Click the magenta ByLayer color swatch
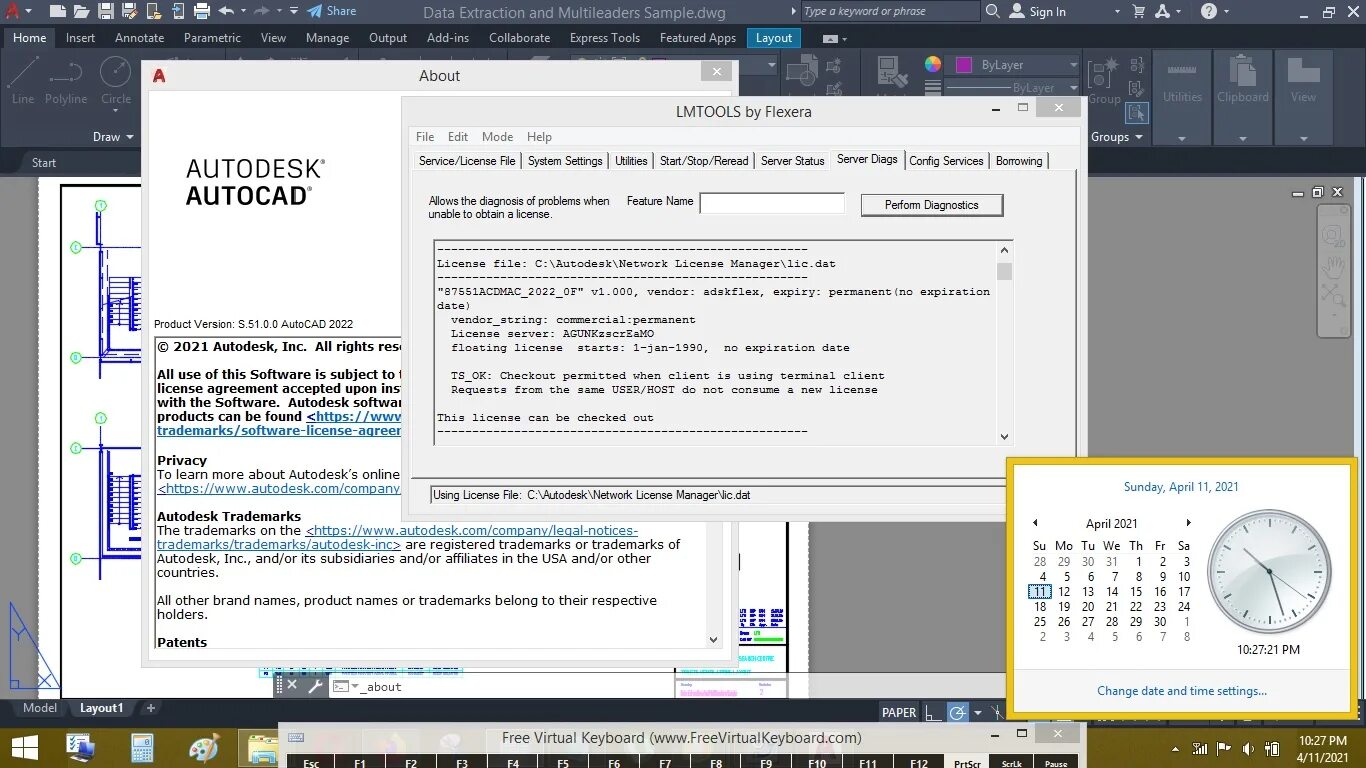The height and width of the screenshot is (768, 1366). [964, 65]
